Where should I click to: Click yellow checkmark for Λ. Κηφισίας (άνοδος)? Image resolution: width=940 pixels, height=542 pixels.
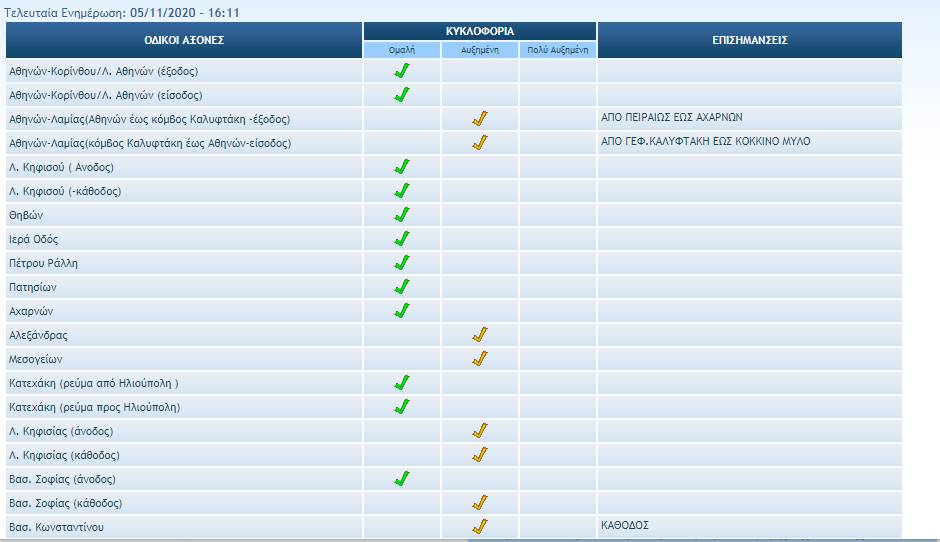pos(480,431)
